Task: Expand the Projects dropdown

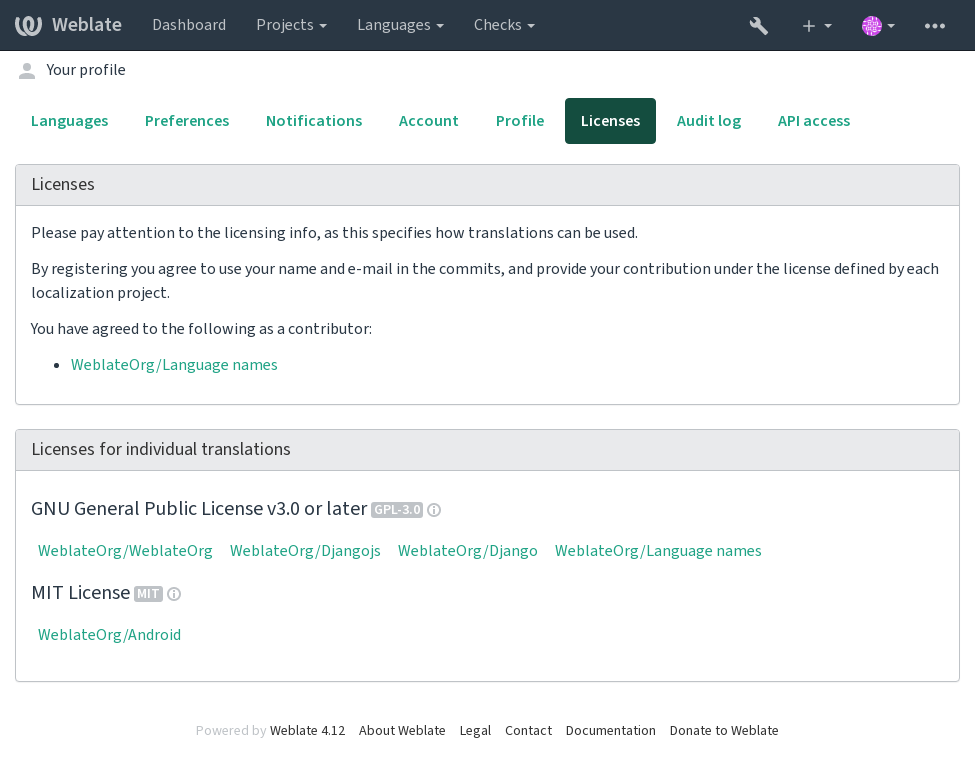Action: [292, 25]
